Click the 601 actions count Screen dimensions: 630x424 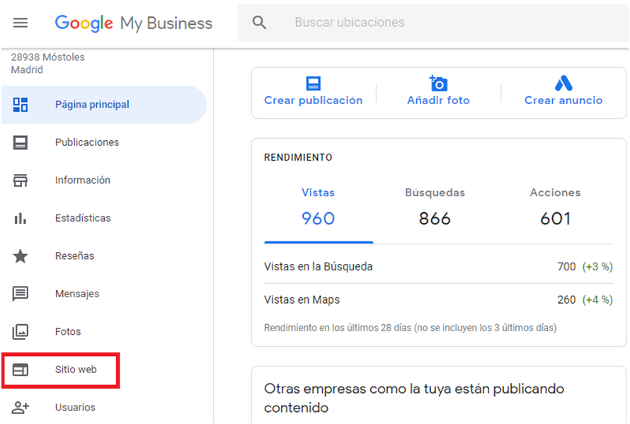point(555,219)
